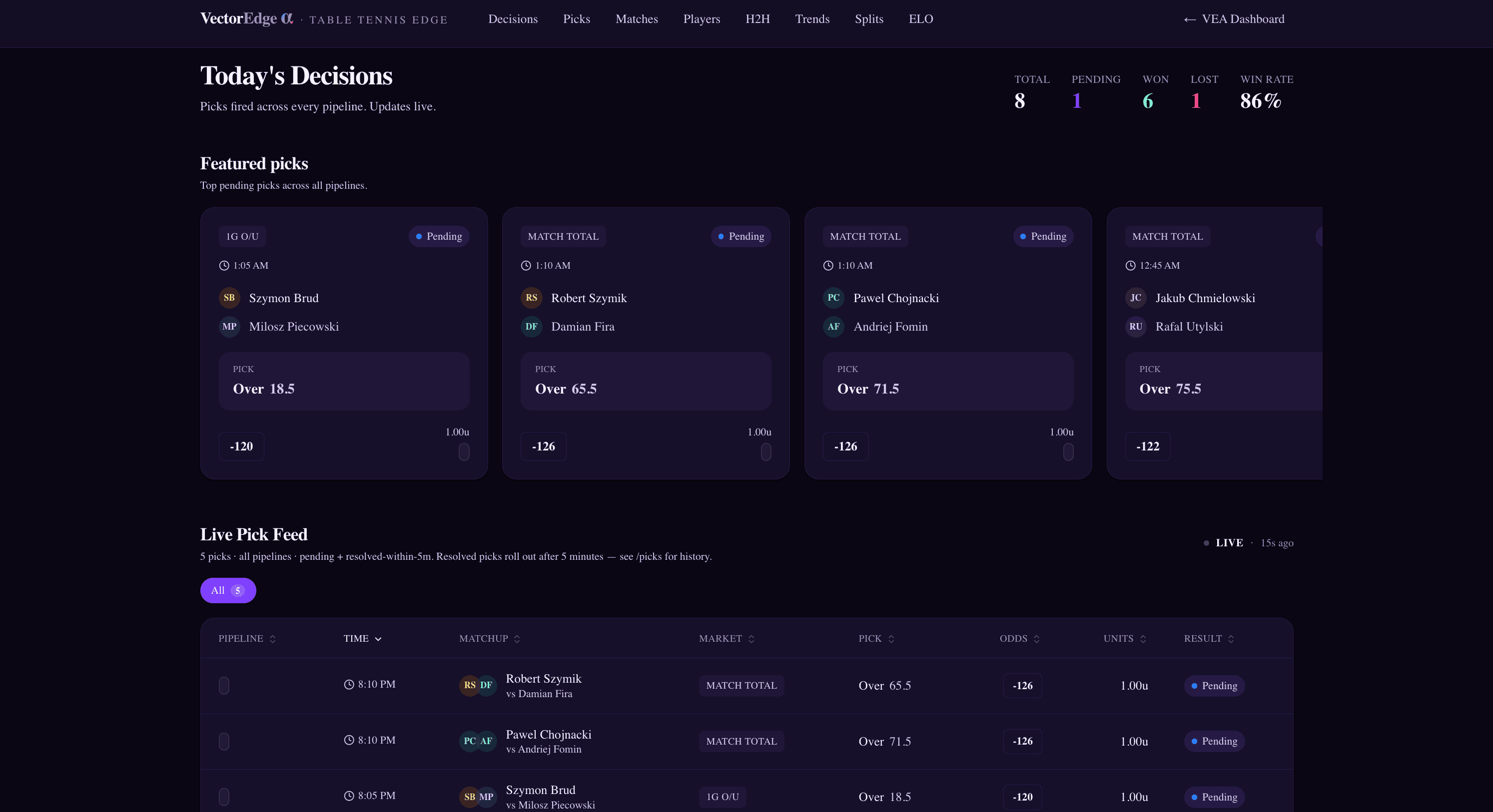Click Pending result in Robert Szymik row
Viewport: 1493px width, 812px height.
[1214, 686]
